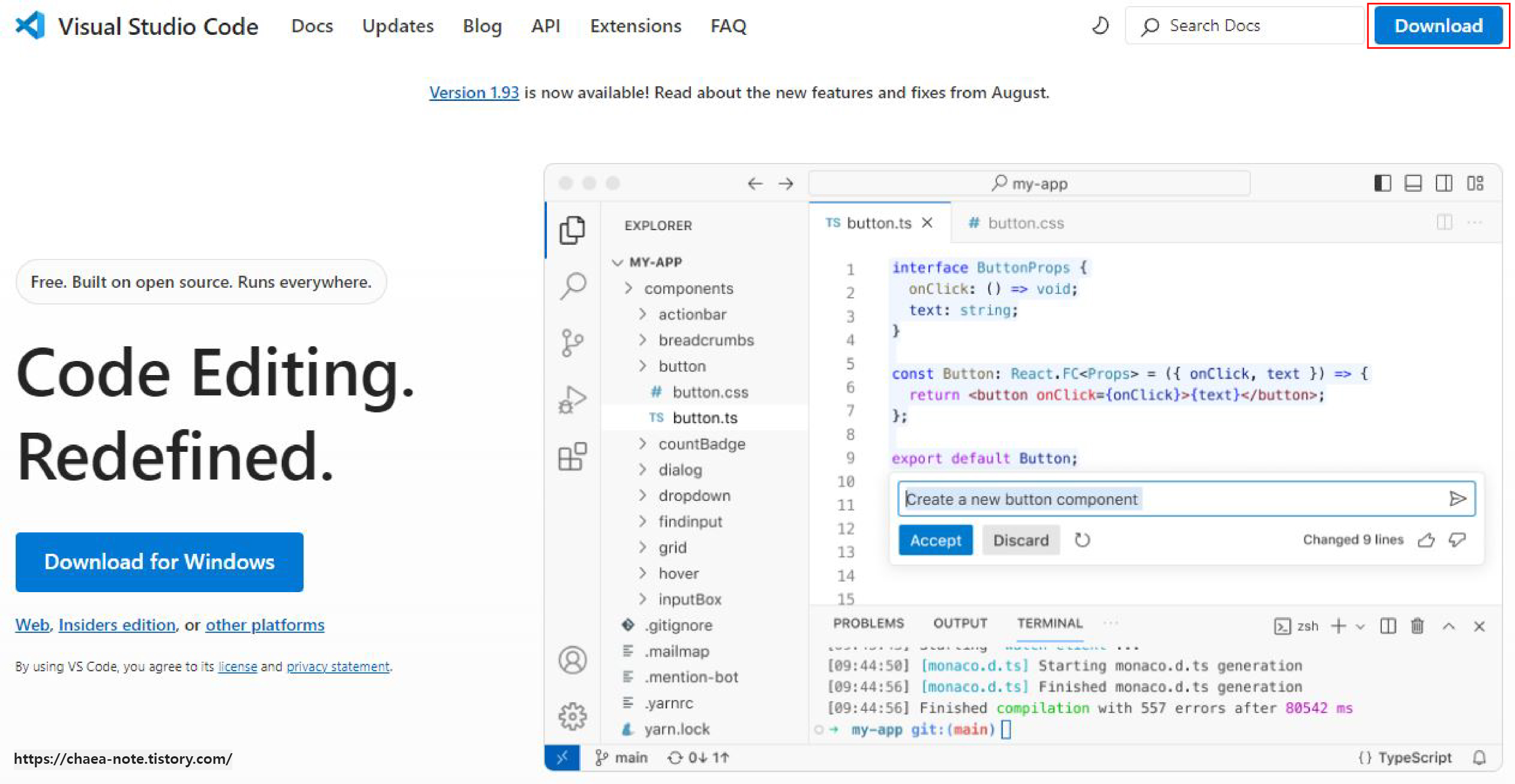
Task: Open the Extensions nav link
Action: coord(635,26)
